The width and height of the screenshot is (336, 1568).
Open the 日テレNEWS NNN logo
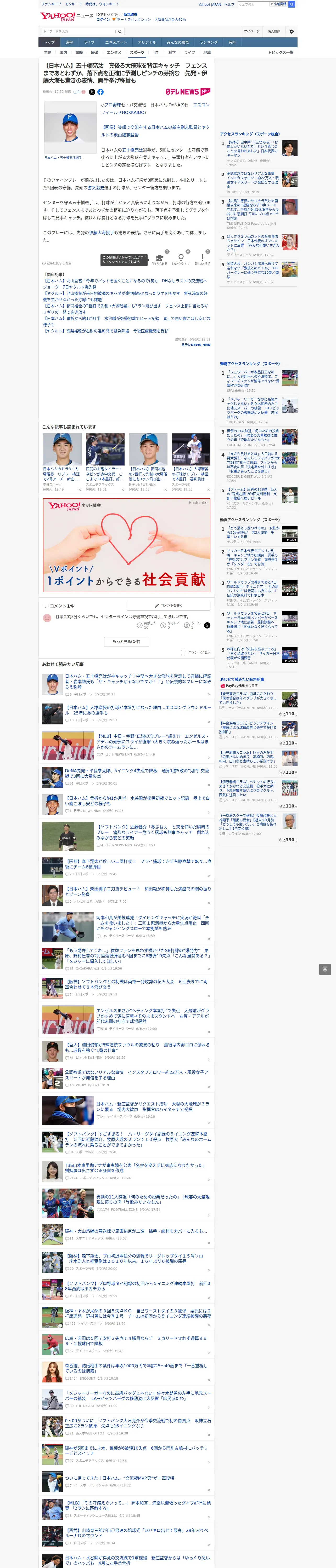(x=188, y=92)
